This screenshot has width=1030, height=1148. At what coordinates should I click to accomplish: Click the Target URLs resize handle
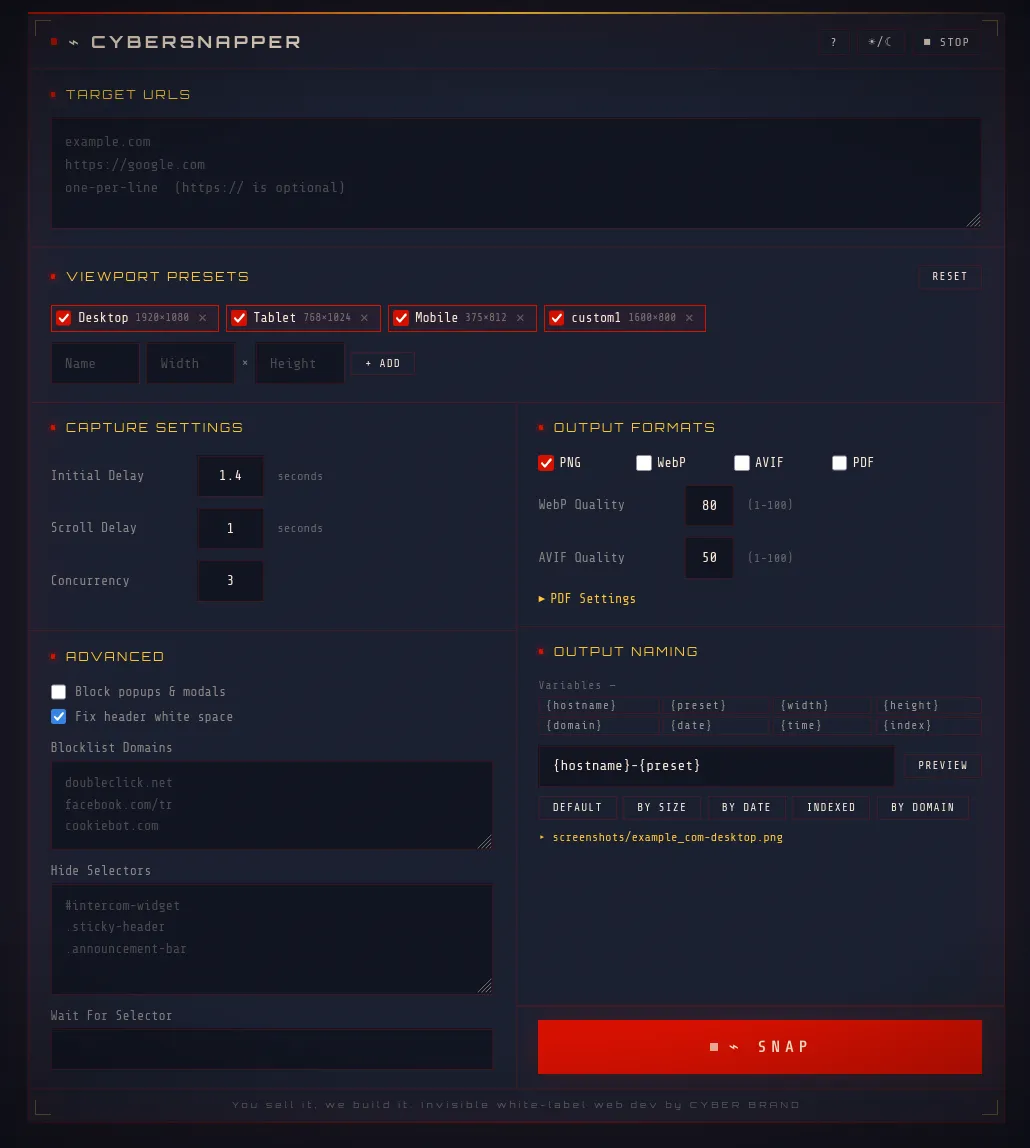(x=974, y=221)
